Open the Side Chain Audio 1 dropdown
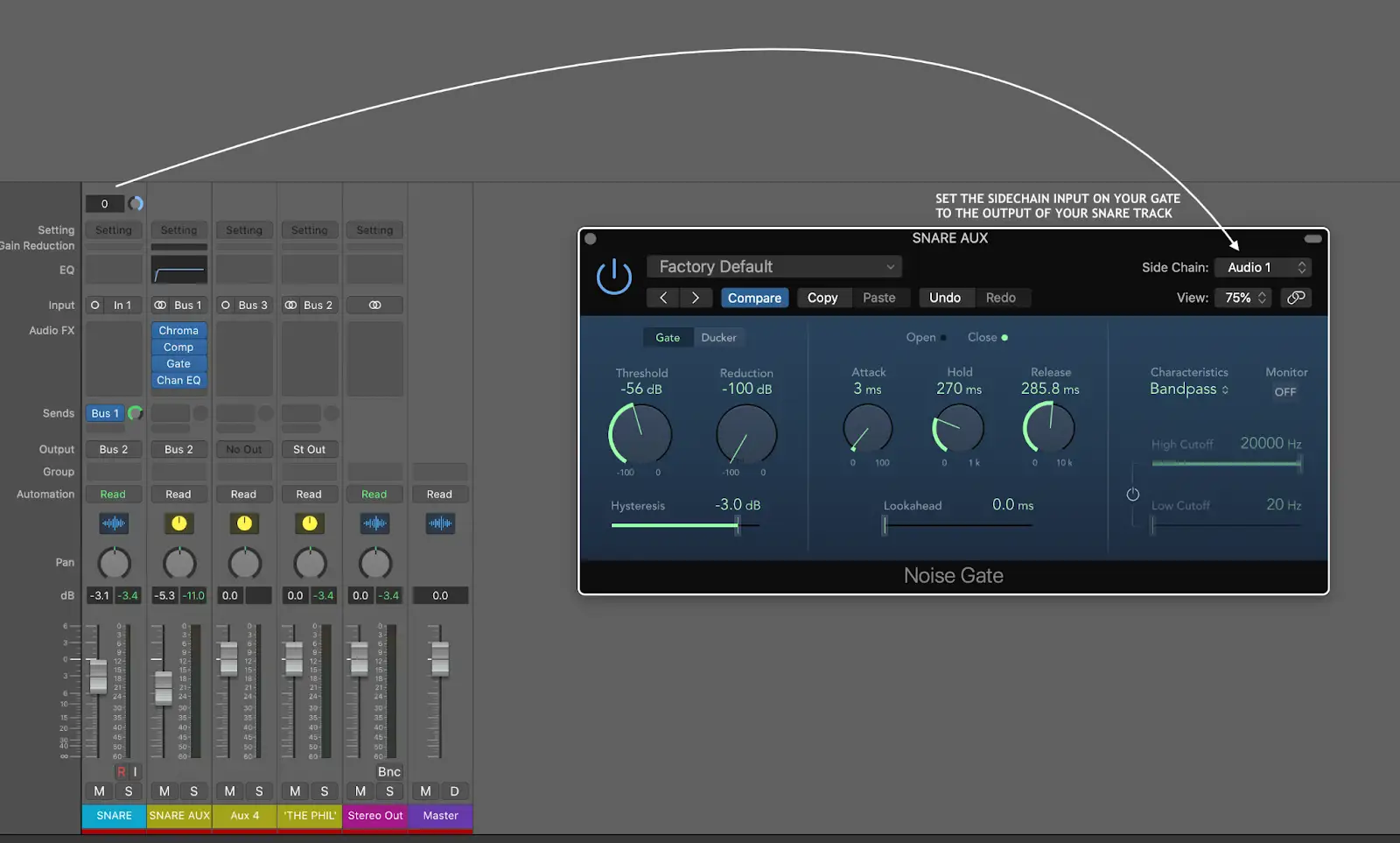Viewport: 1400px width, 843px height. point(1263,268)
